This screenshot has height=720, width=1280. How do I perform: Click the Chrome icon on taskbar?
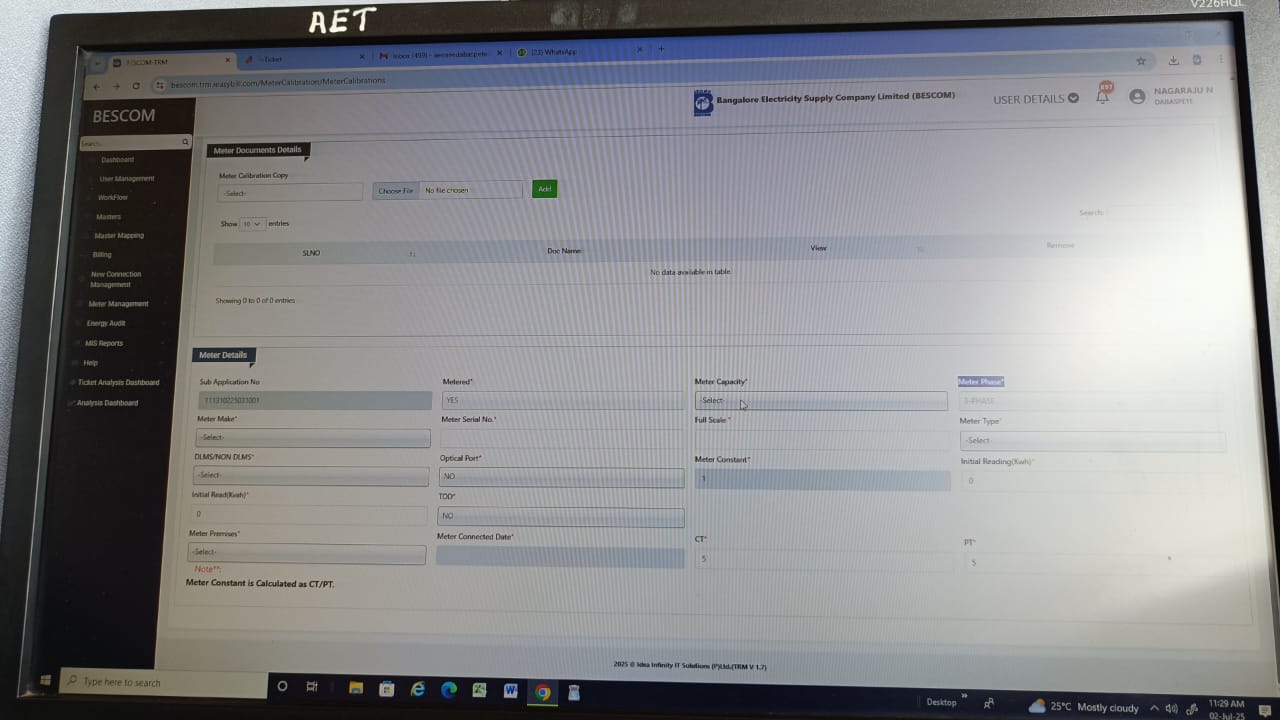(x=542, y=692)
